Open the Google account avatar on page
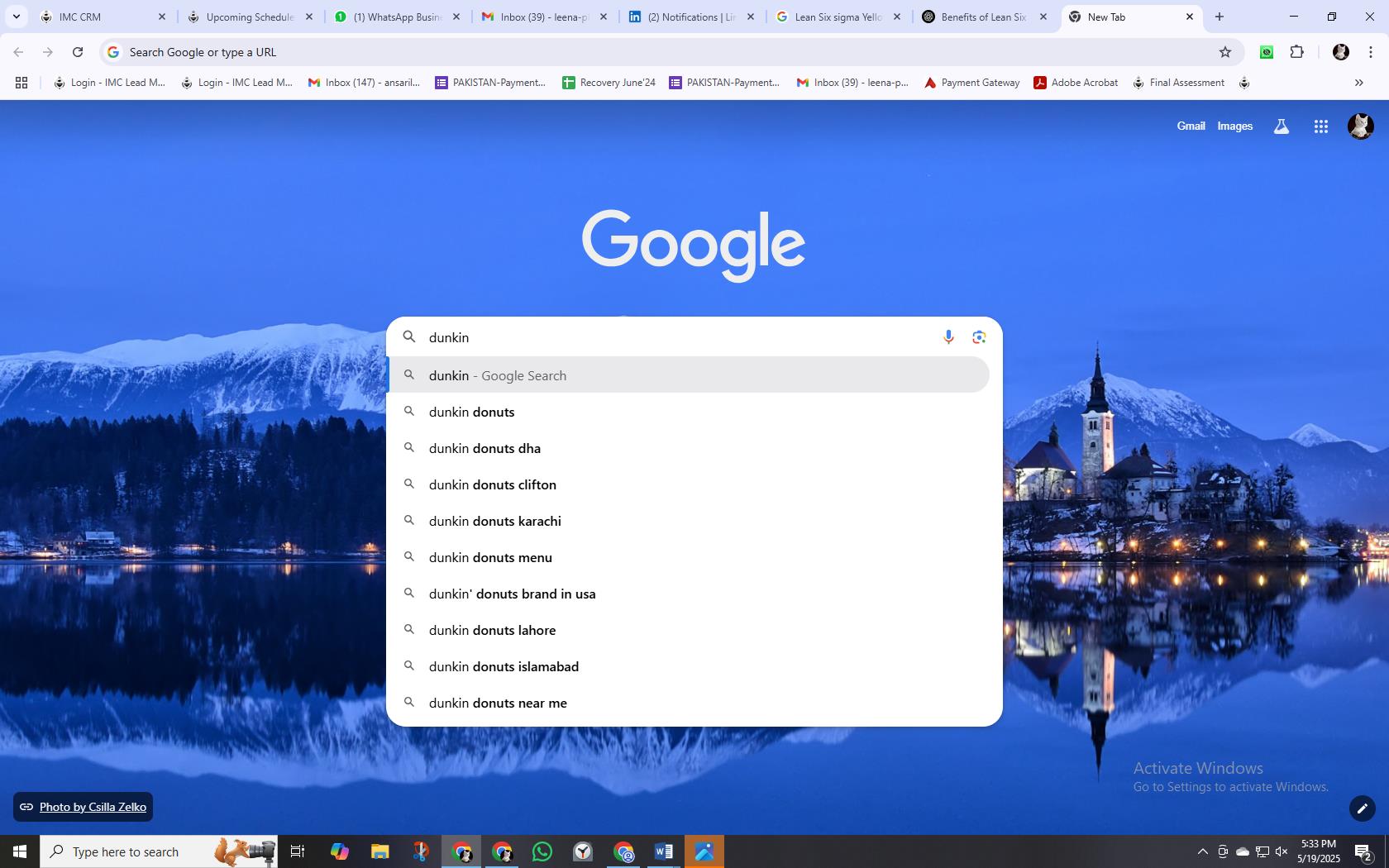 tap(1361, 126)
